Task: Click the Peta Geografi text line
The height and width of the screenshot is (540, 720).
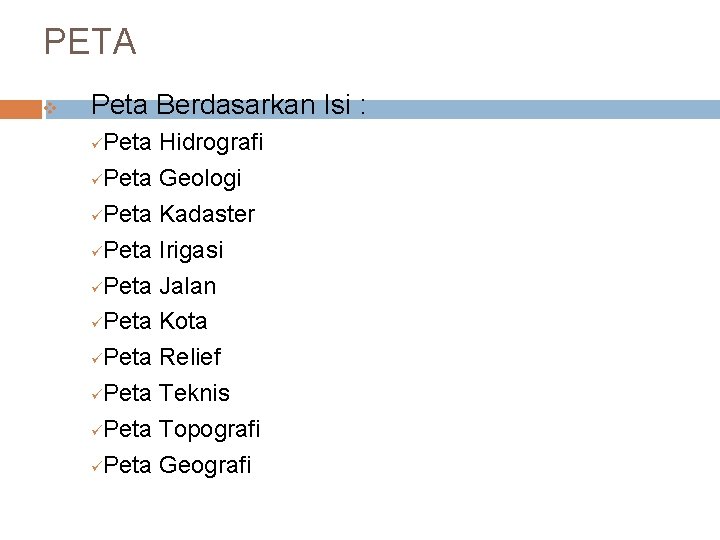Action: (x=178, y=465)
